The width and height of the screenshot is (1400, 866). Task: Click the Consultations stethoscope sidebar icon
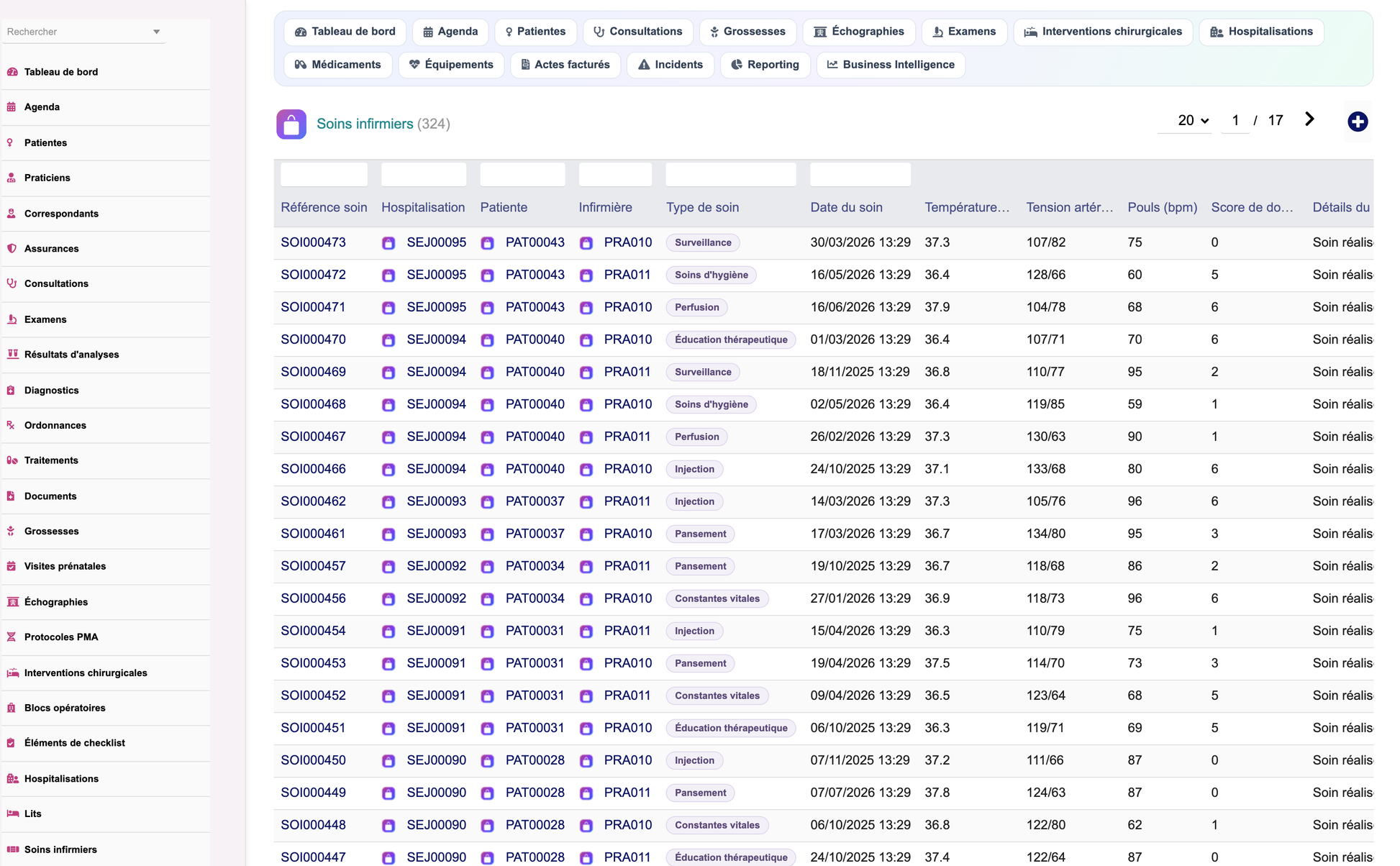tap(12, 283)
